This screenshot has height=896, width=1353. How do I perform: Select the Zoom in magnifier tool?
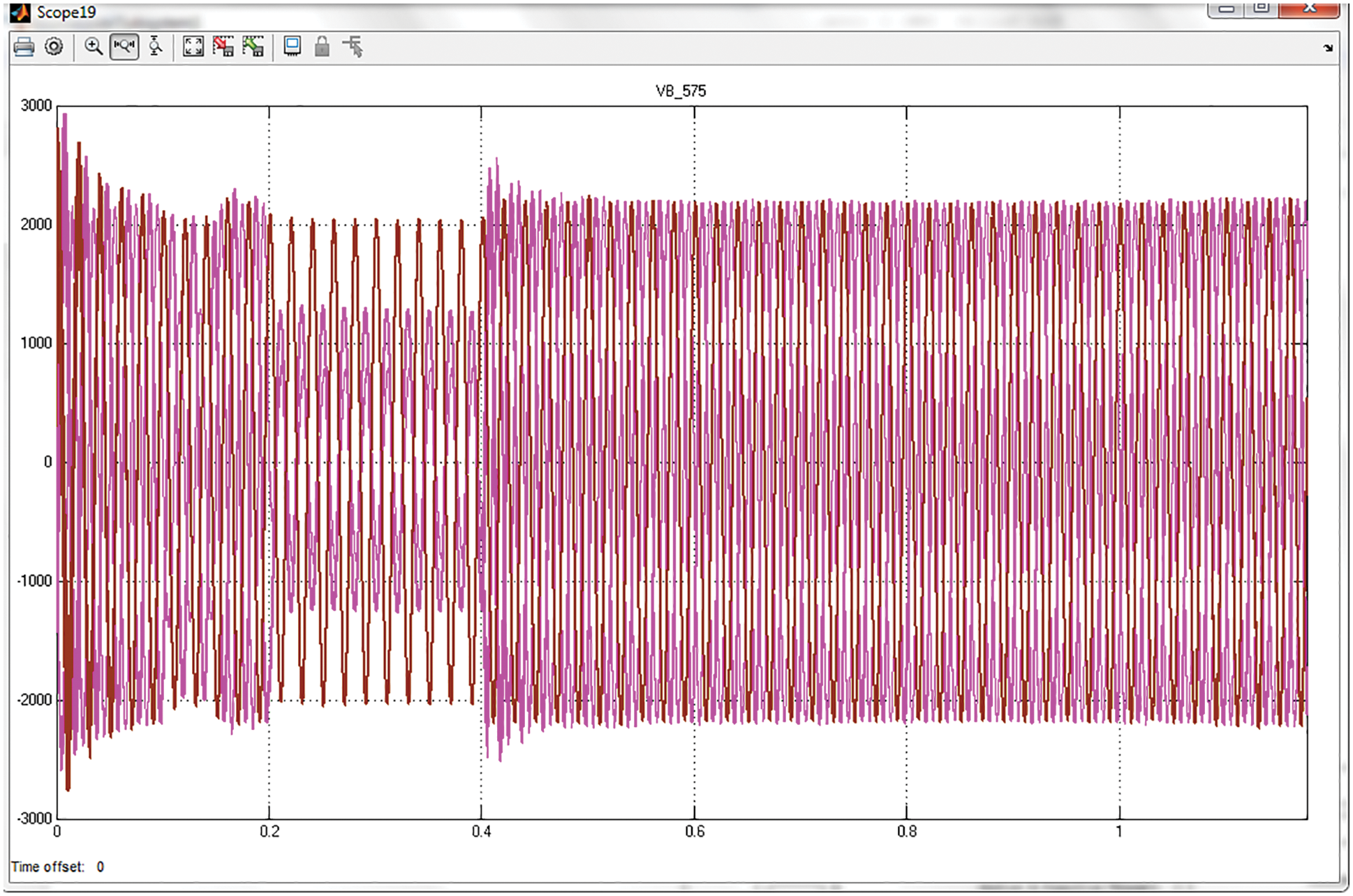(x=93, y=47)
